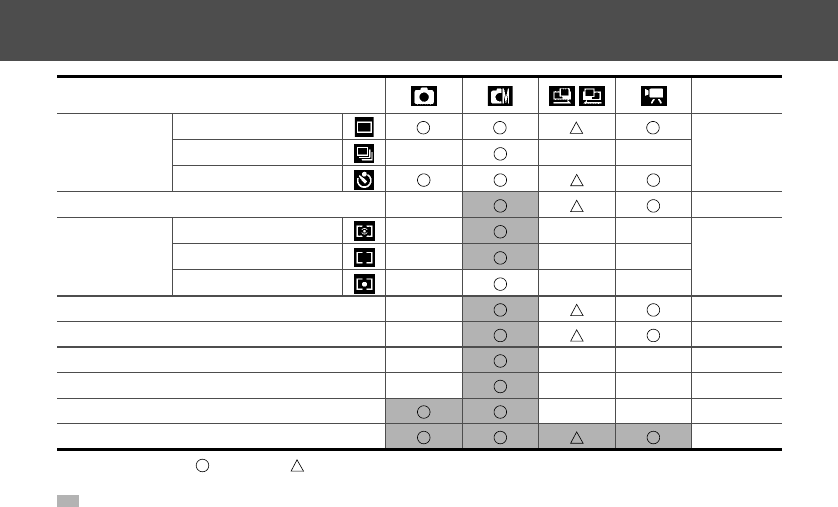This screenshot has width=838, height=507.
Task: Click the shaded triangle in the bottom table row
Action: pos(578,437)
